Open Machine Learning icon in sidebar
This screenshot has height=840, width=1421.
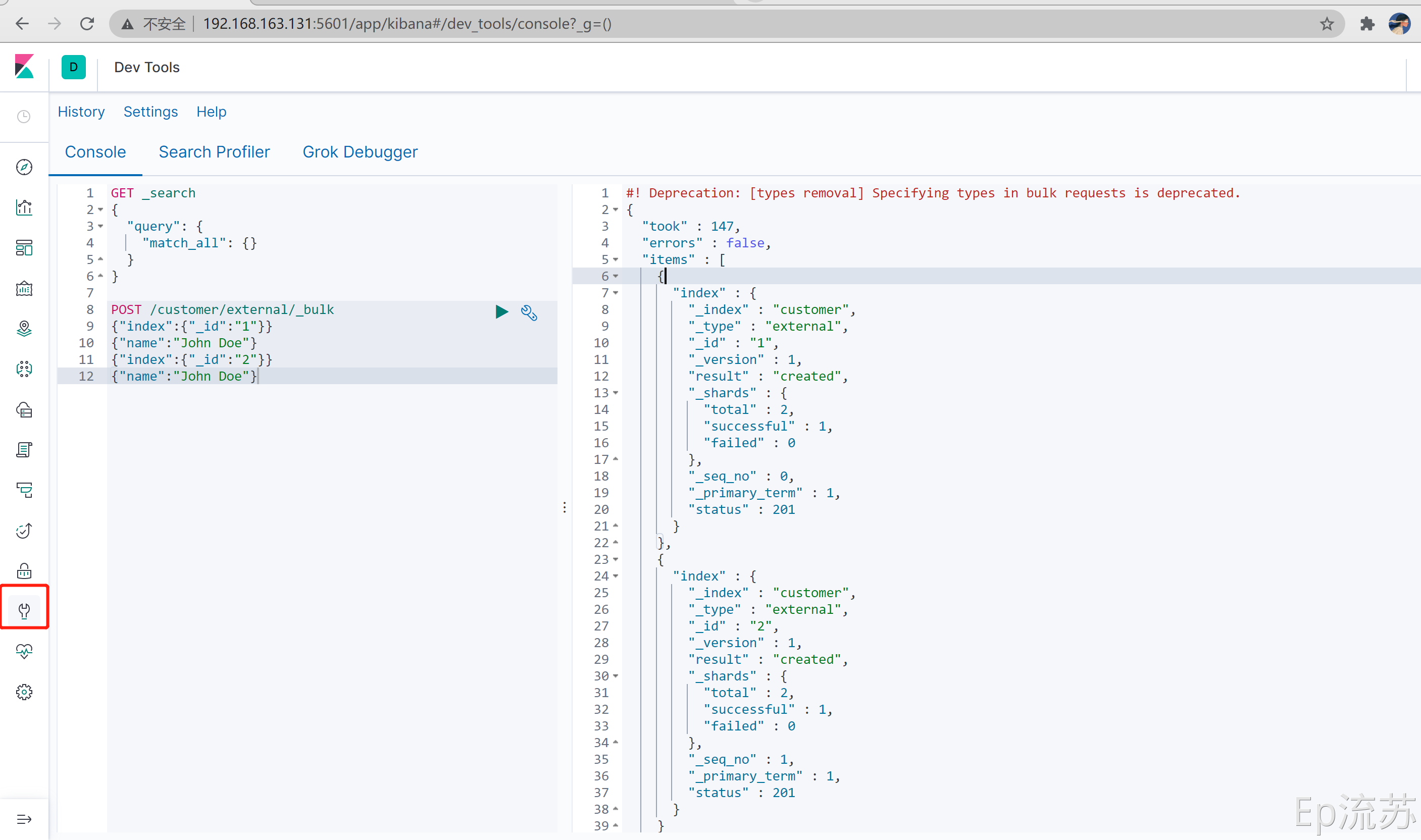click(x=24, y=369)
